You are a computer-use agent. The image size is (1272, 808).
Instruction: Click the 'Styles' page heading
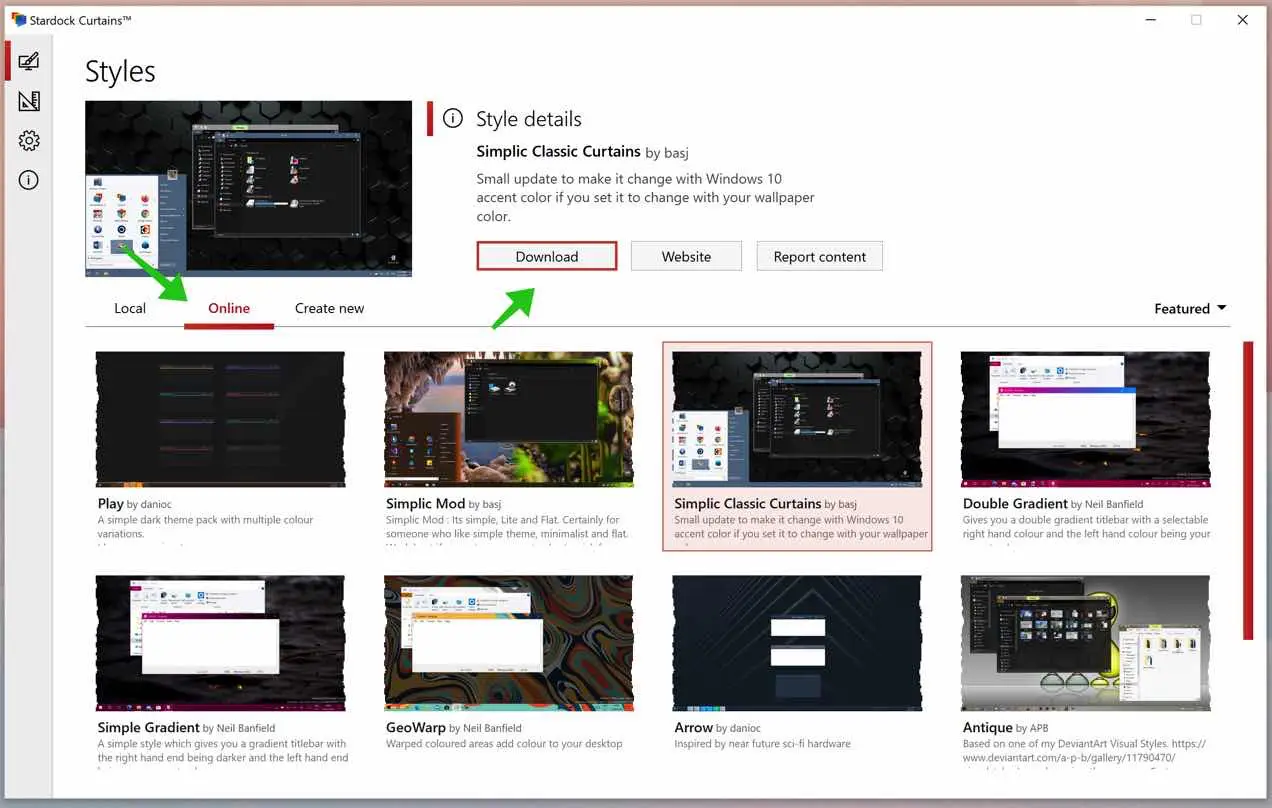(120, 72)
